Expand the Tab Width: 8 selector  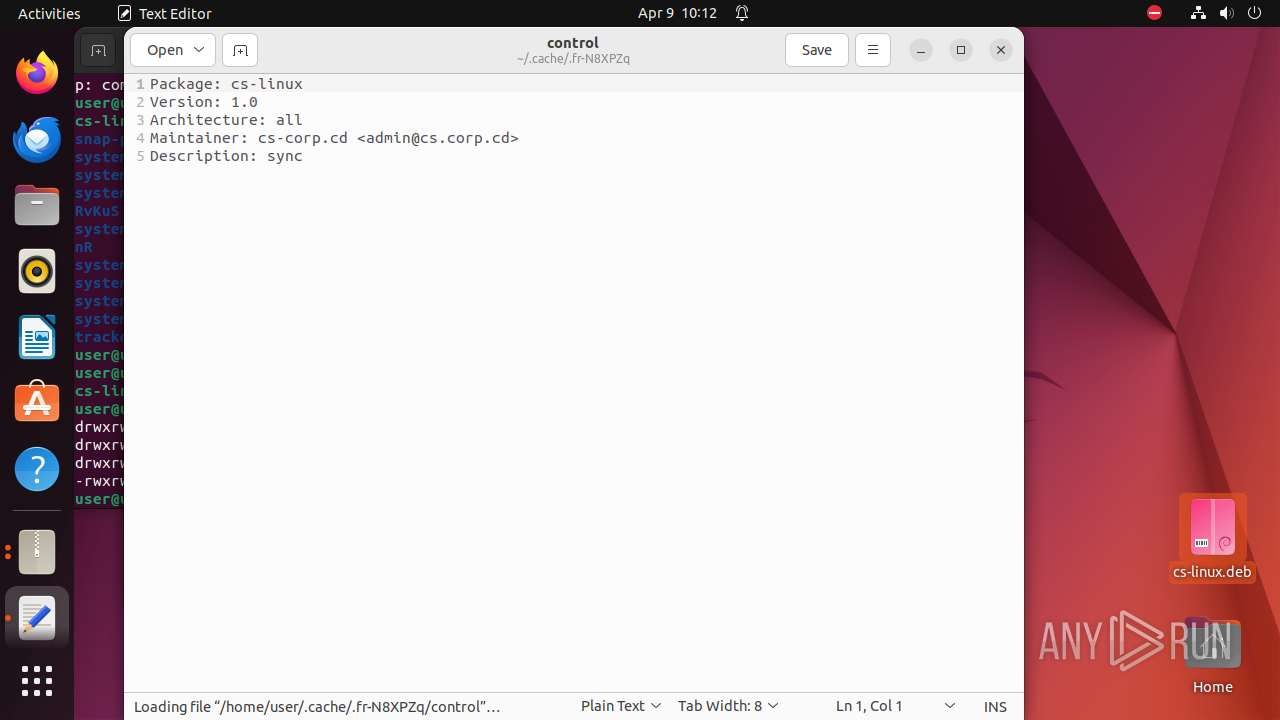point(728,706)
